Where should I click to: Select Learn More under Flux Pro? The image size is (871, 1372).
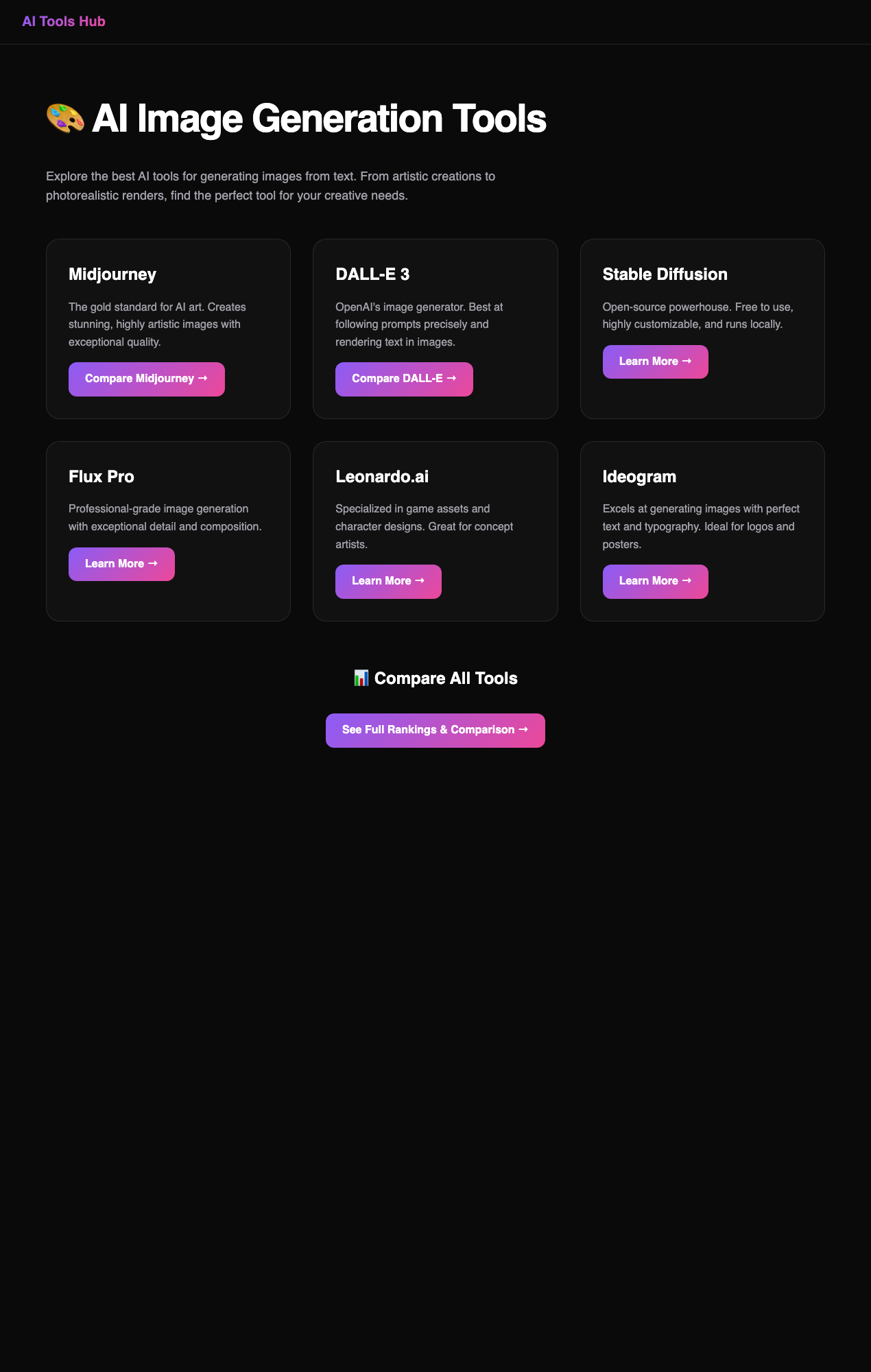tap(121, 563)
